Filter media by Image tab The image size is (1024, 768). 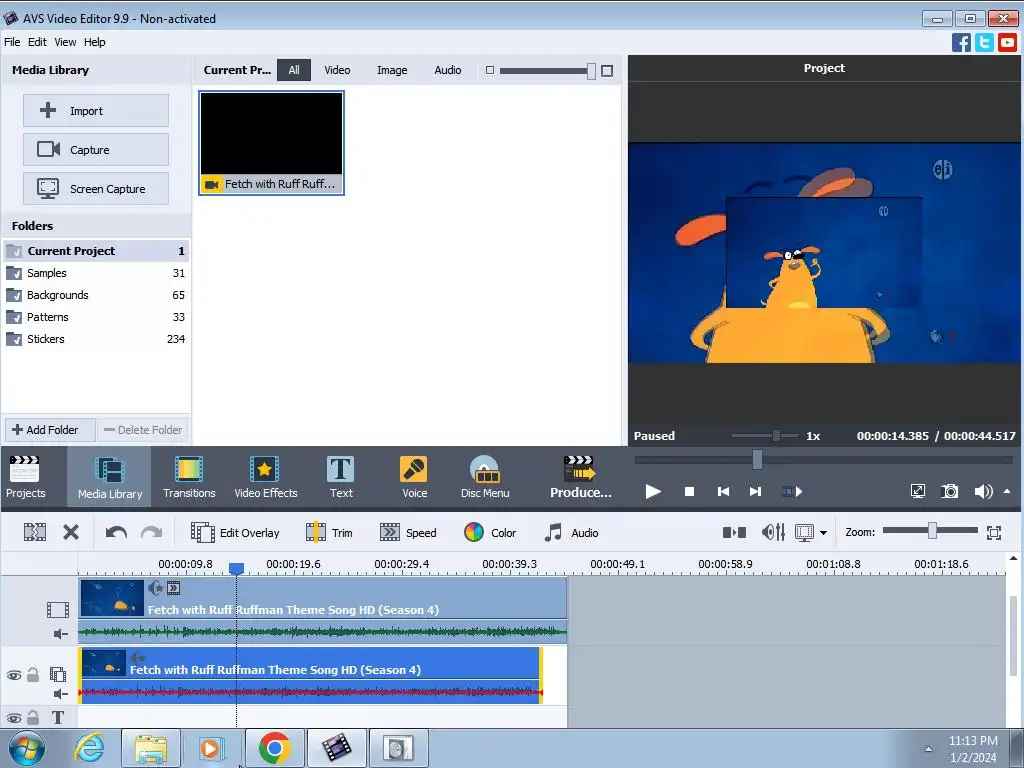pyautogui.click(x=392, y=70)
